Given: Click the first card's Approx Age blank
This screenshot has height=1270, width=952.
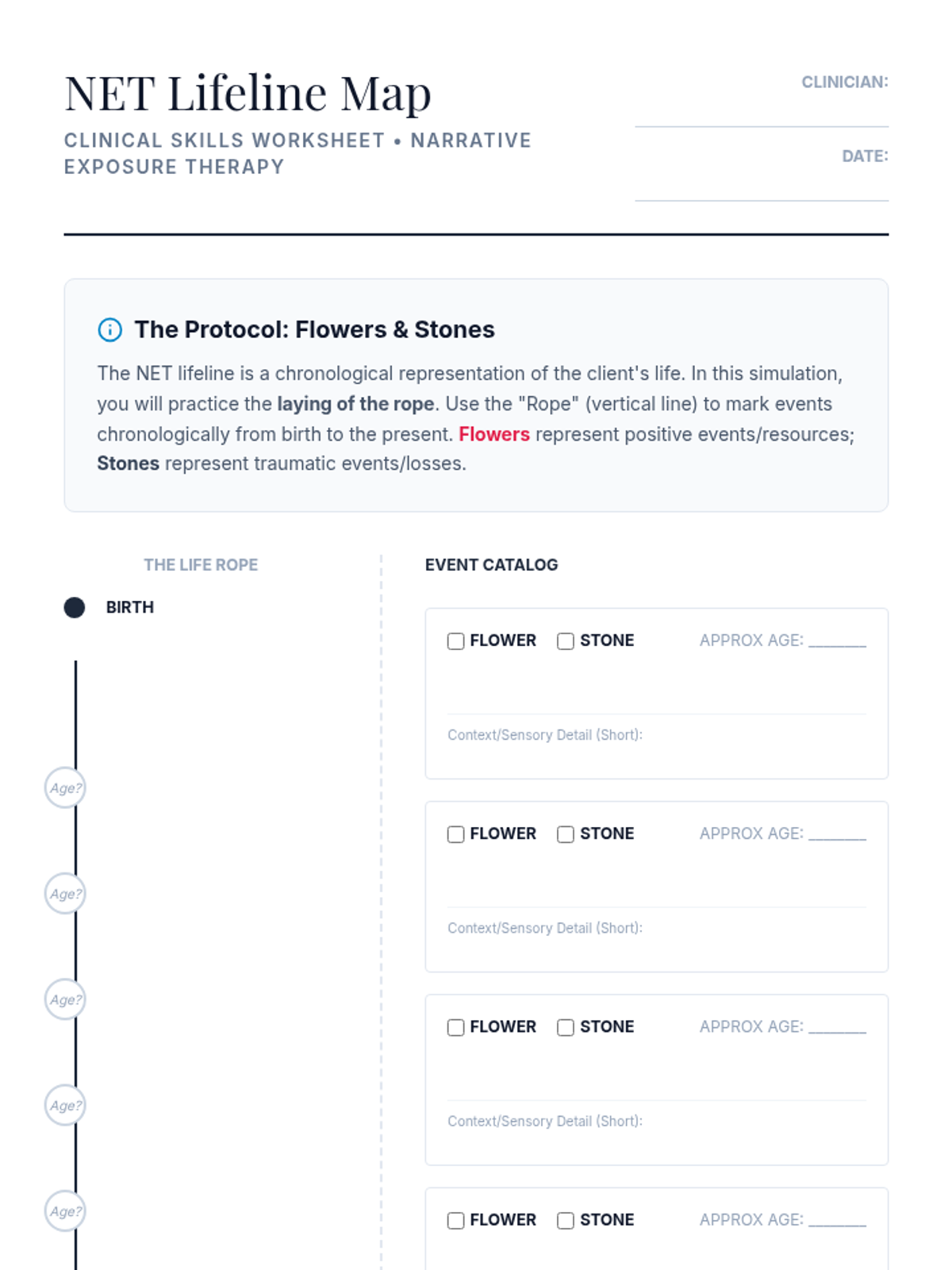Looking at the screenshot, I should (x=837, y=641).
